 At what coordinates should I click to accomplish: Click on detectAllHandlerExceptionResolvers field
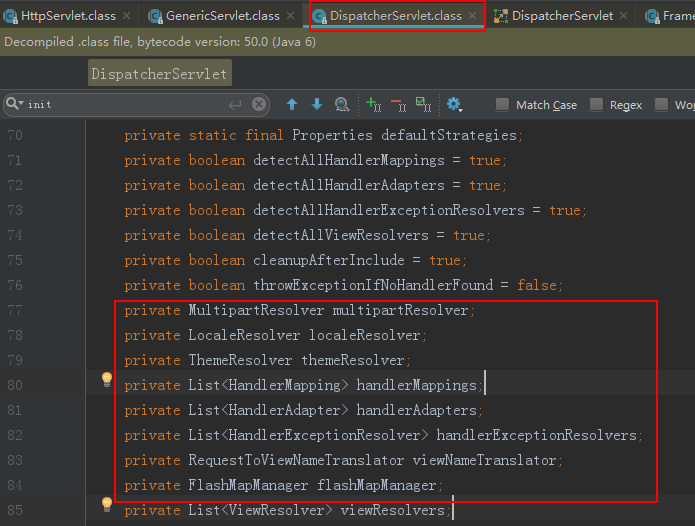click(389, 210)
